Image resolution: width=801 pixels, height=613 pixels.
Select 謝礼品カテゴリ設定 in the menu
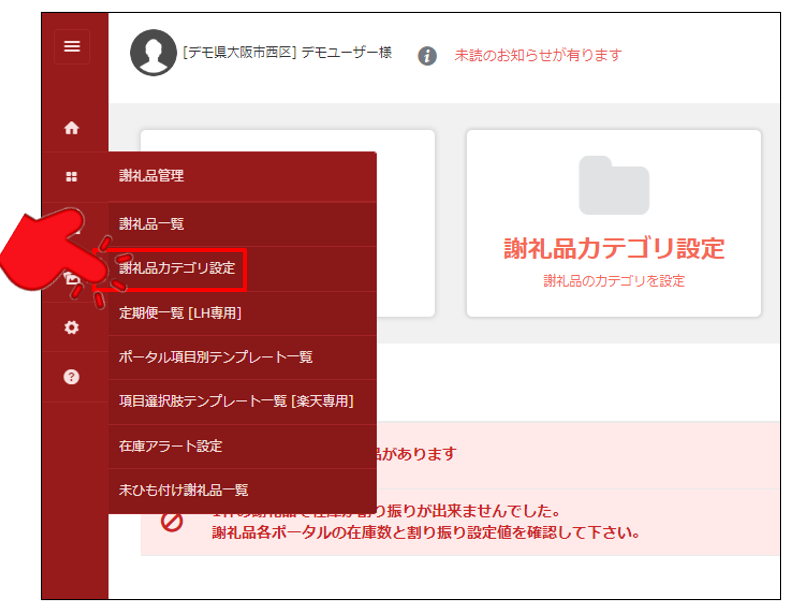tap(177, 268)
